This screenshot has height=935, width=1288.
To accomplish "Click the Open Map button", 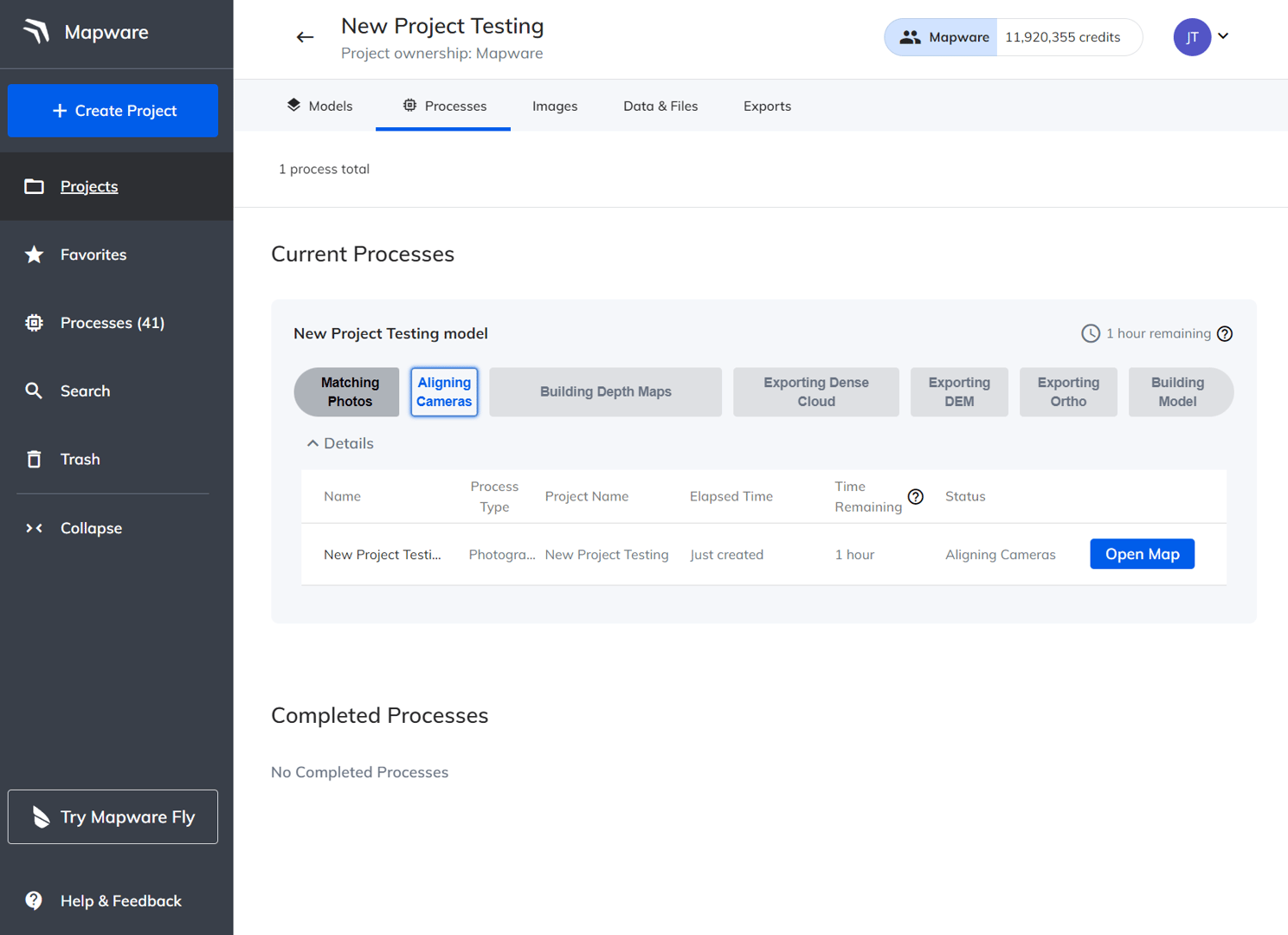I will tap(1142, 554).
